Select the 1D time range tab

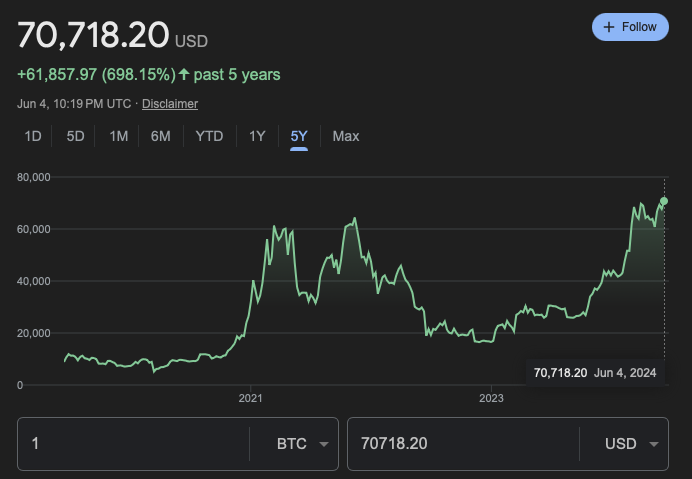click(x=33, y=136)
